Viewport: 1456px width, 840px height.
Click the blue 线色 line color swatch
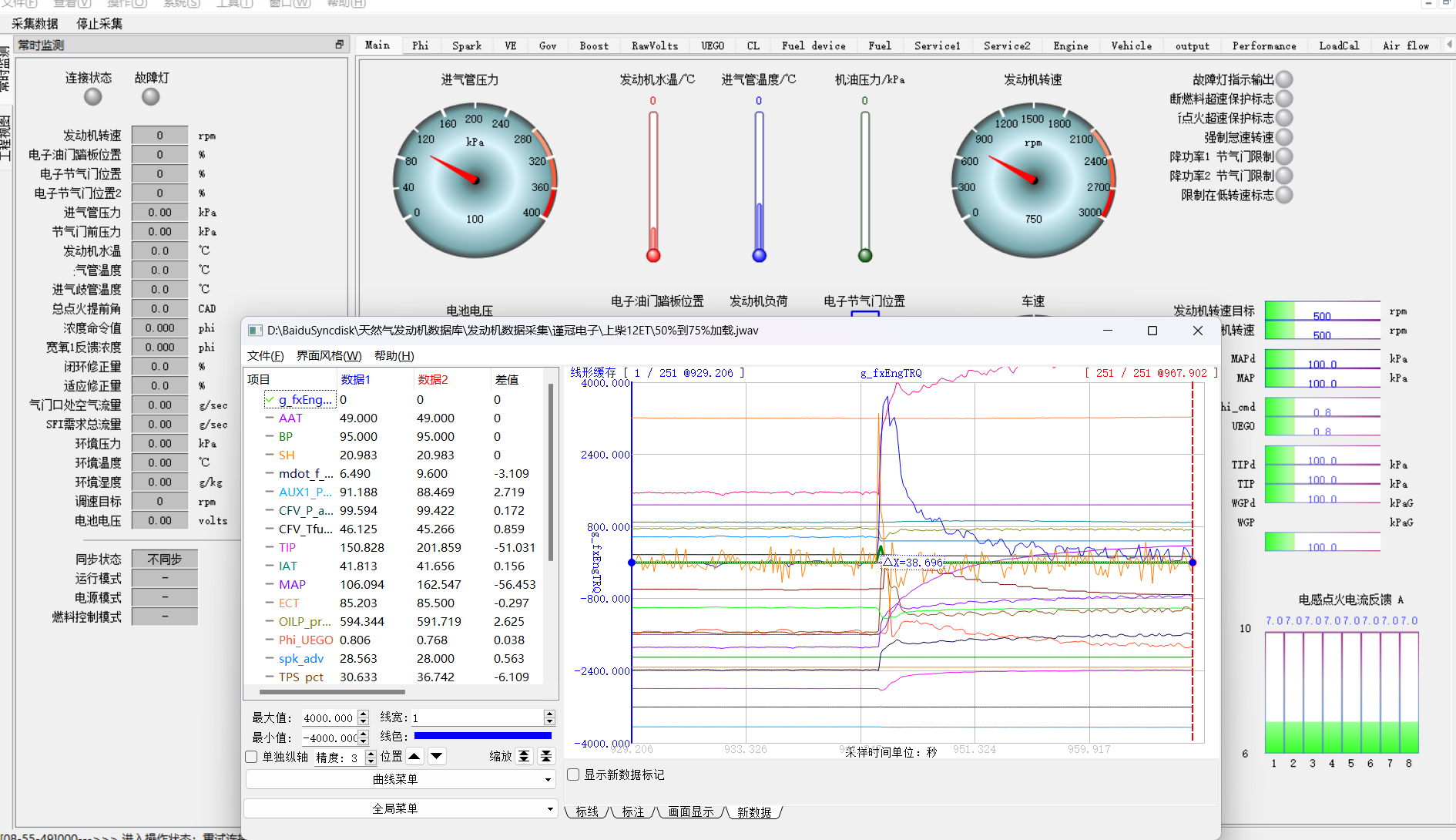coord(483,736)
